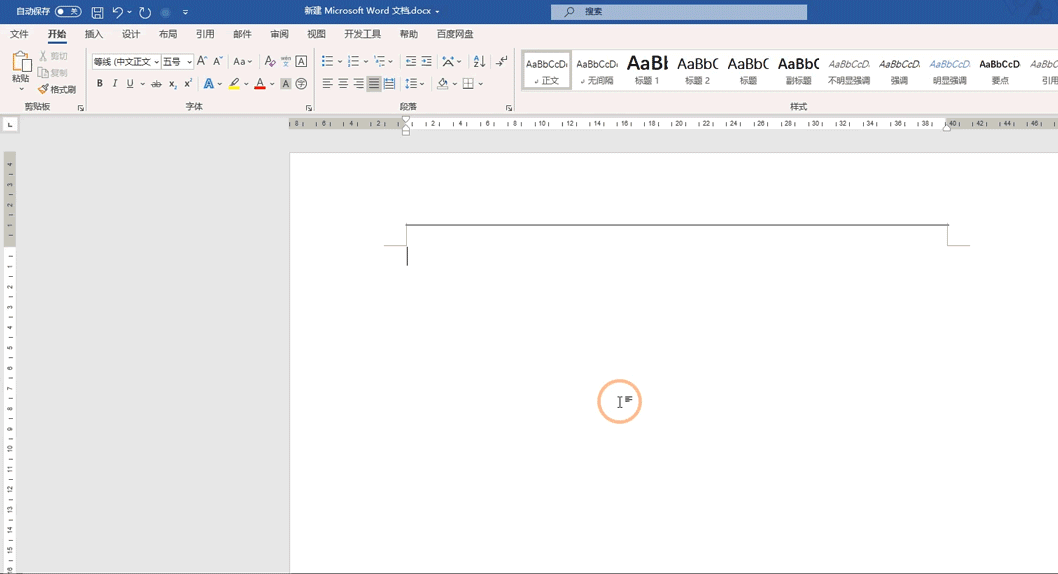The width and height of the screenshot is (1058, 574).
Task: Select the 无间隔 style
Action: (x=597, y=70)
